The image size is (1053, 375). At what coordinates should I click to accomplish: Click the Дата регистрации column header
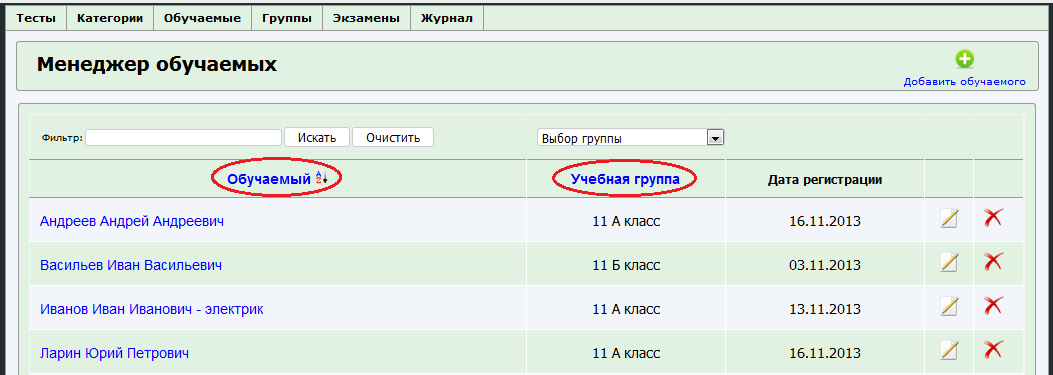[x=825, y=179]
